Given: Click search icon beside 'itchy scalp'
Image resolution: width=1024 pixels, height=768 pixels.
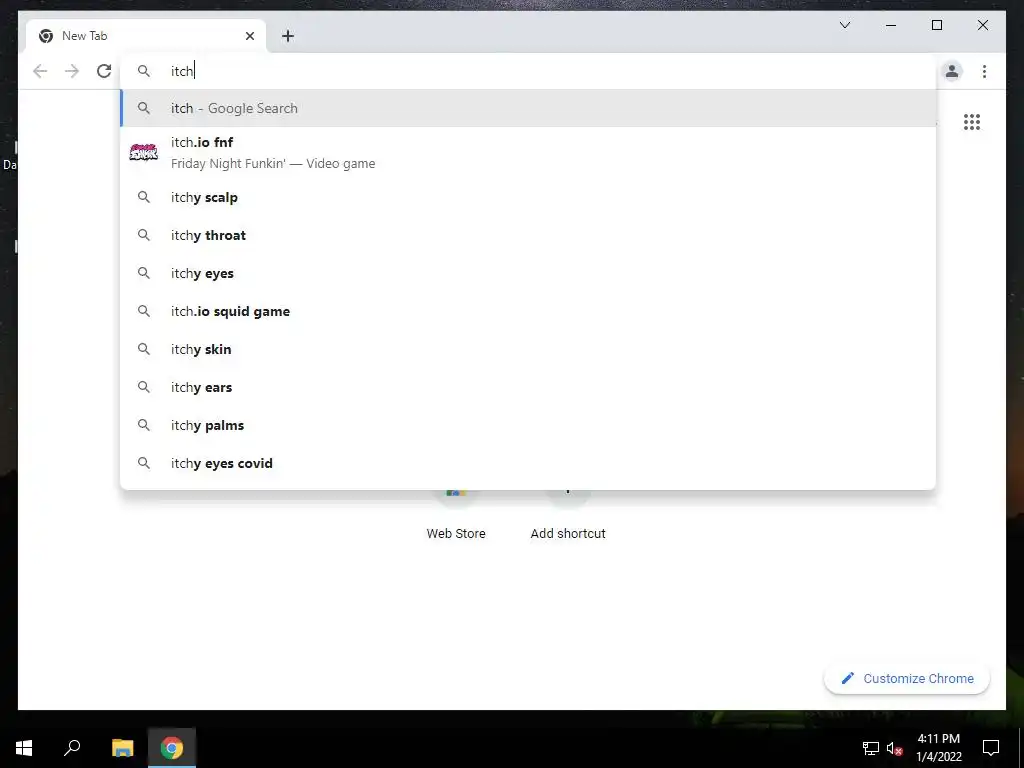Looking at the screenshot, I should click(144, 197).
